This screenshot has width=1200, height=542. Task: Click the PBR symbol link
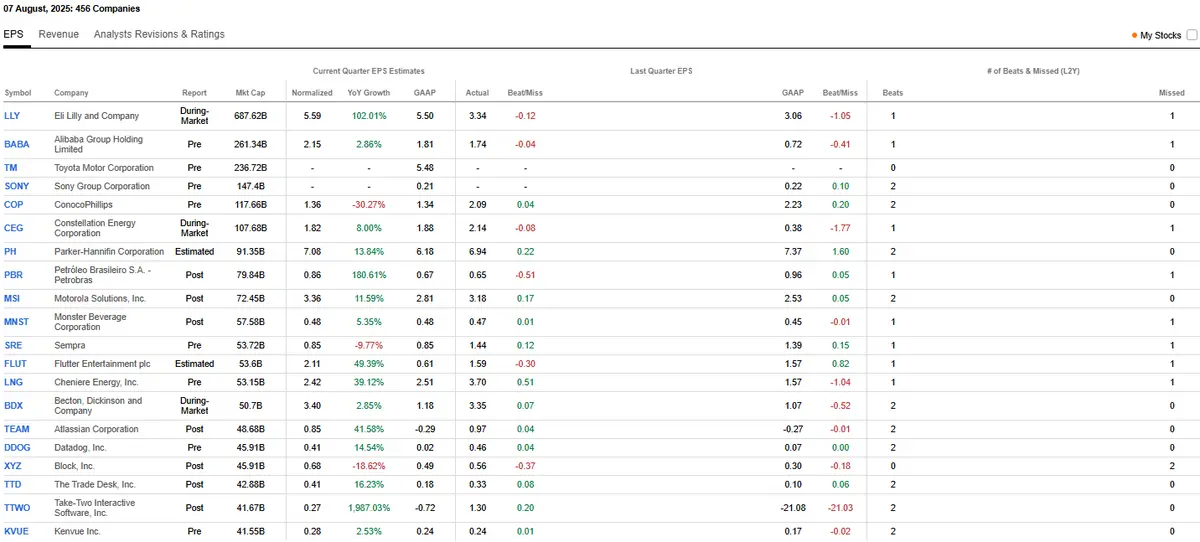click(13, 275)
